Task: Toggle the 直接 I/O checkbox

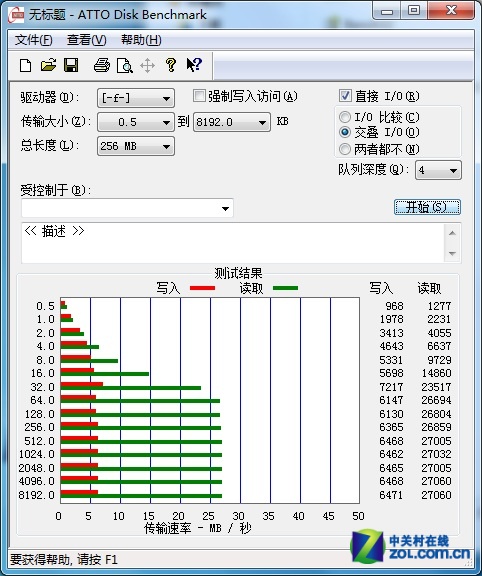Action: [345, 96]
